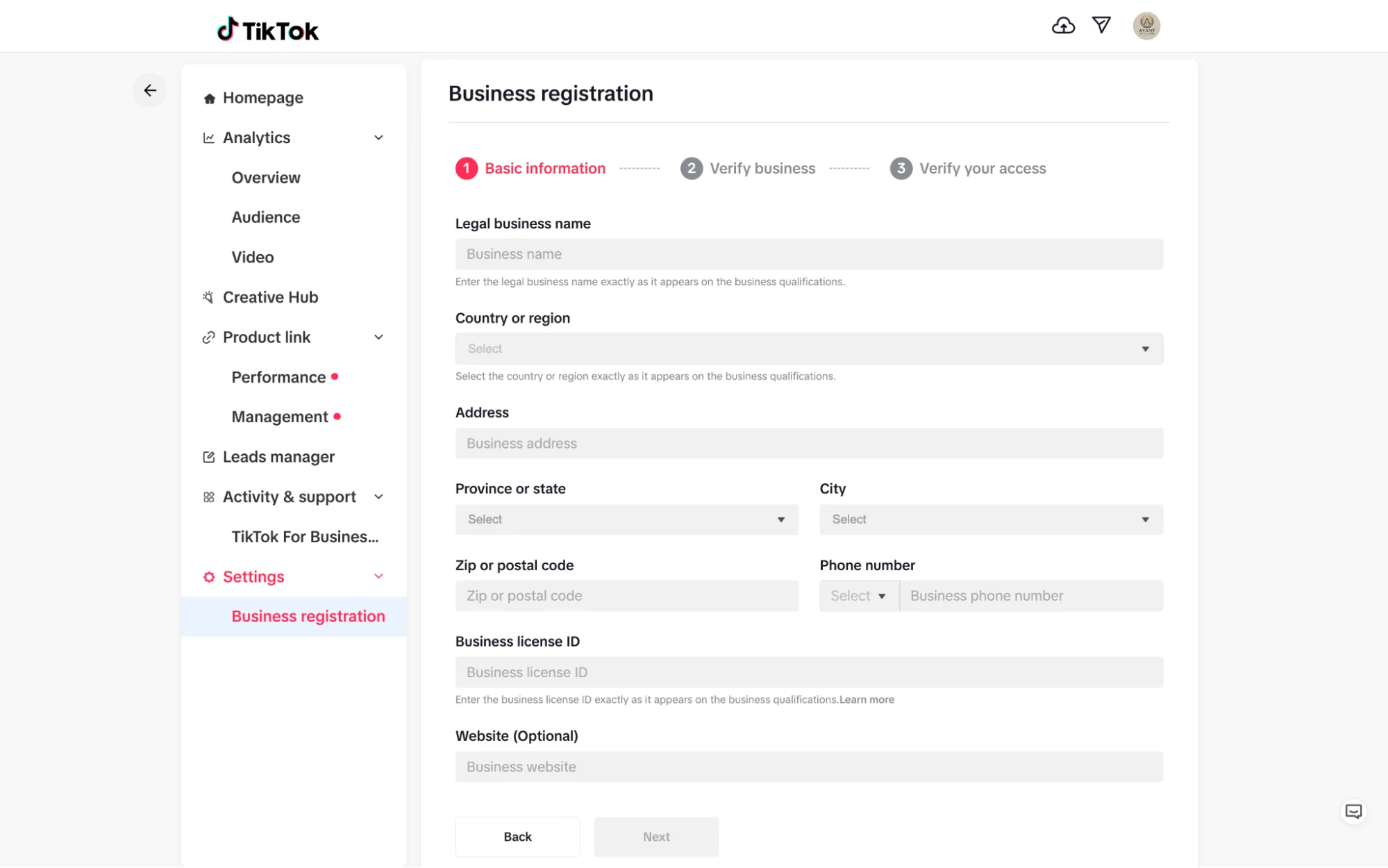1388x868 pixels.
Task: Open the profile avatar menu
Action: 1146,26
